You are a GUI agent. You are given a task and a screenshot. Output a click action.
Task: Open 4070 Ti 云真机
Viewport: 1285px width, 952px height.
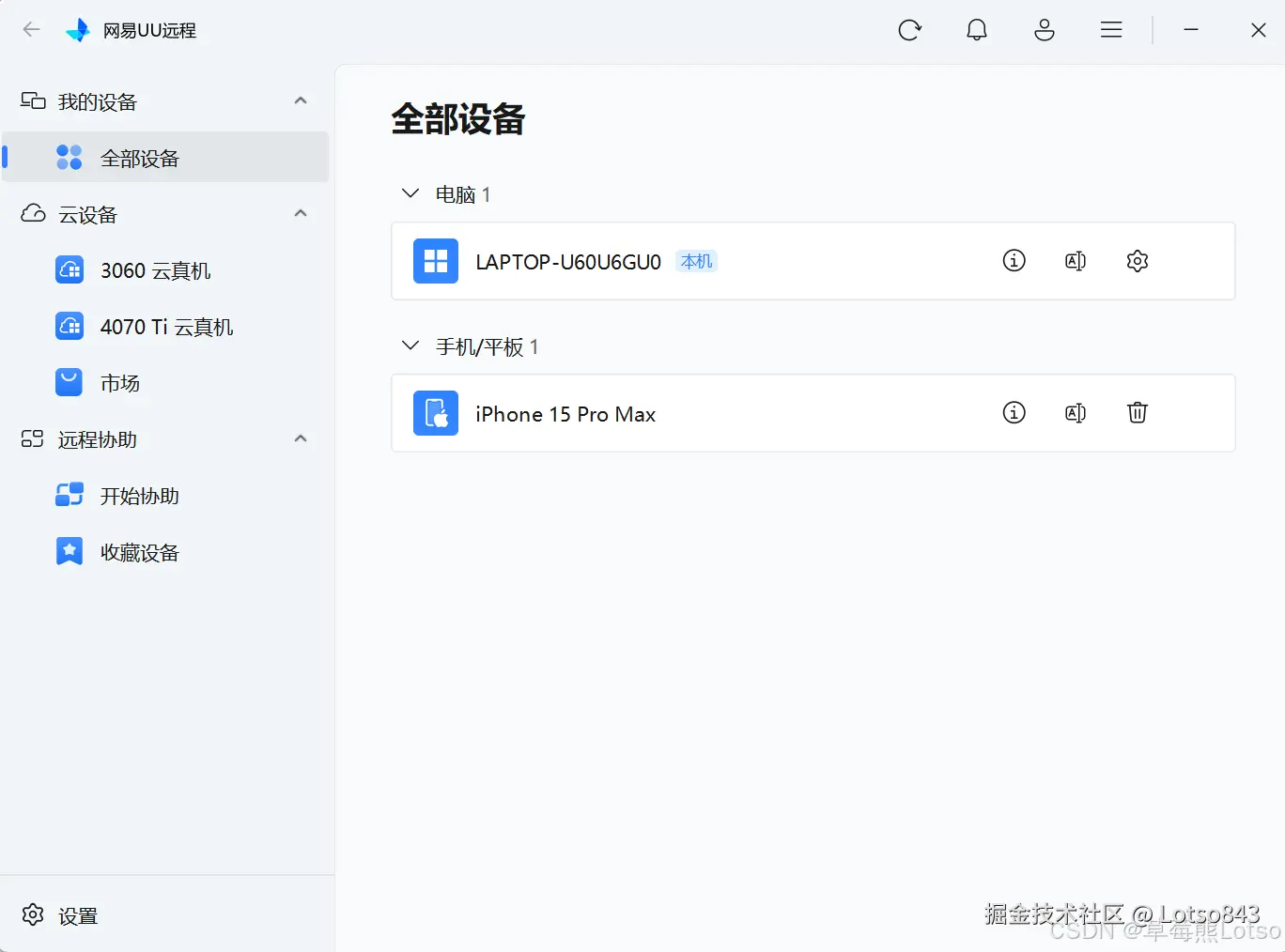pyautogui.click(x=166, y=327)
